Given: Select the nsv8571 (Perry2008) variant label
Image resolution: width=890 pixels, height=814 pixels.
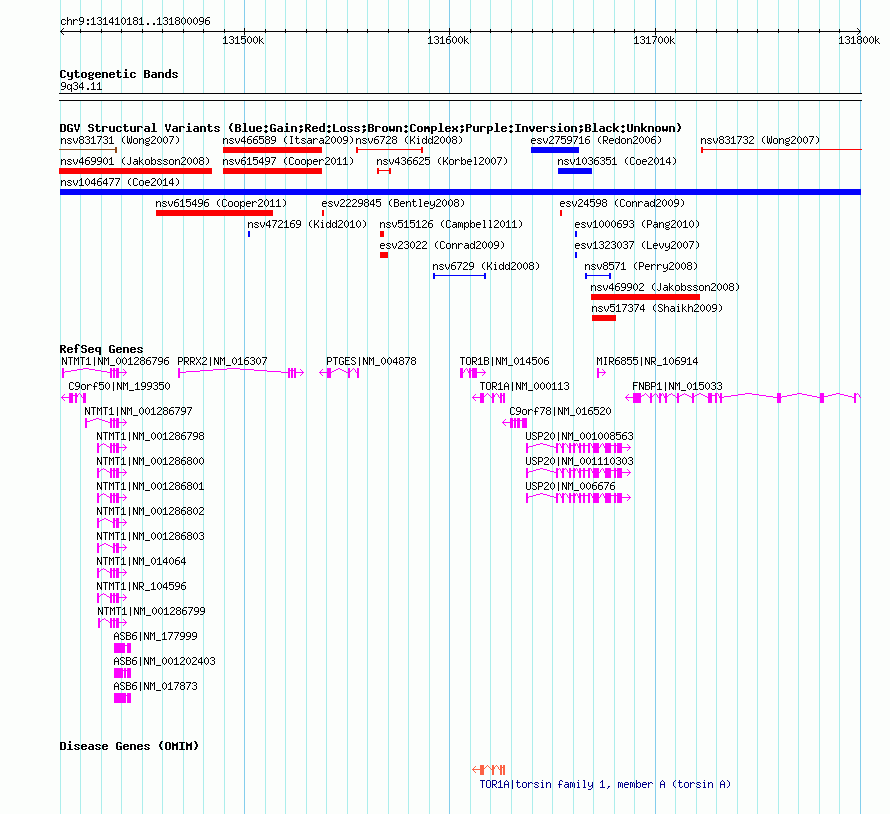Looking at the screenshot, I should 641,266.
